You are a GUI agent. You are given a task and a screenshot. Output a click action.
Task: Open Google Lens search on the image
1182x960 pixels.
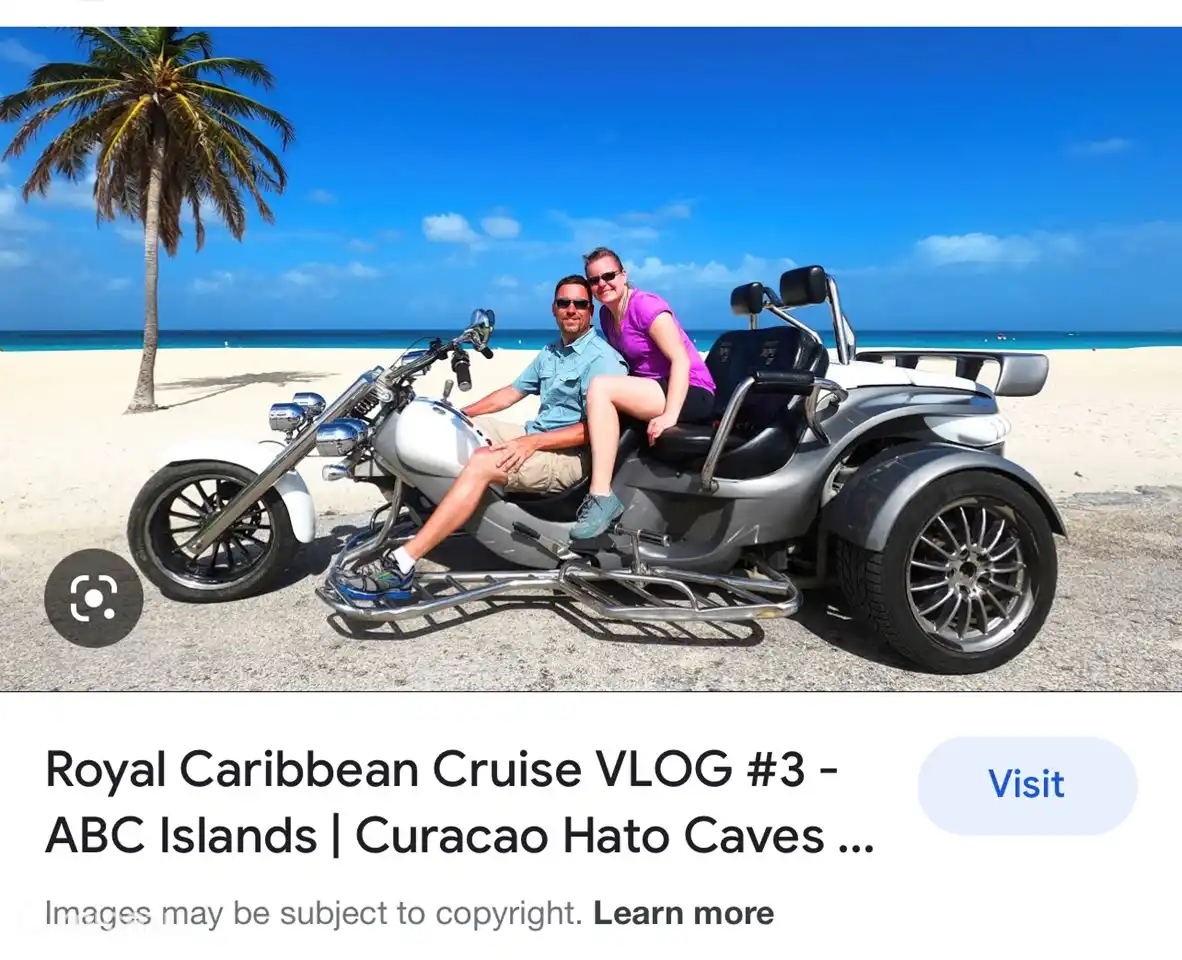93,598
